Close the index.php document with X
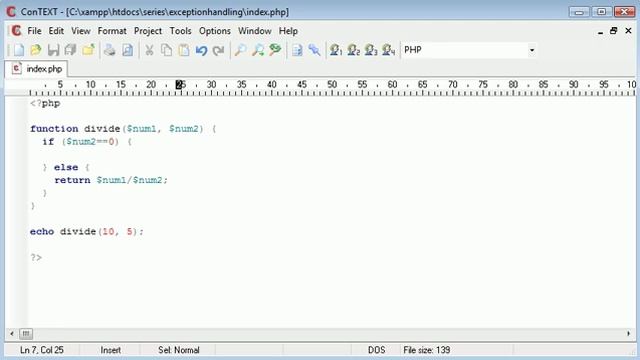The height and width of the screenshot is (360, 640). tap(628, 31)
